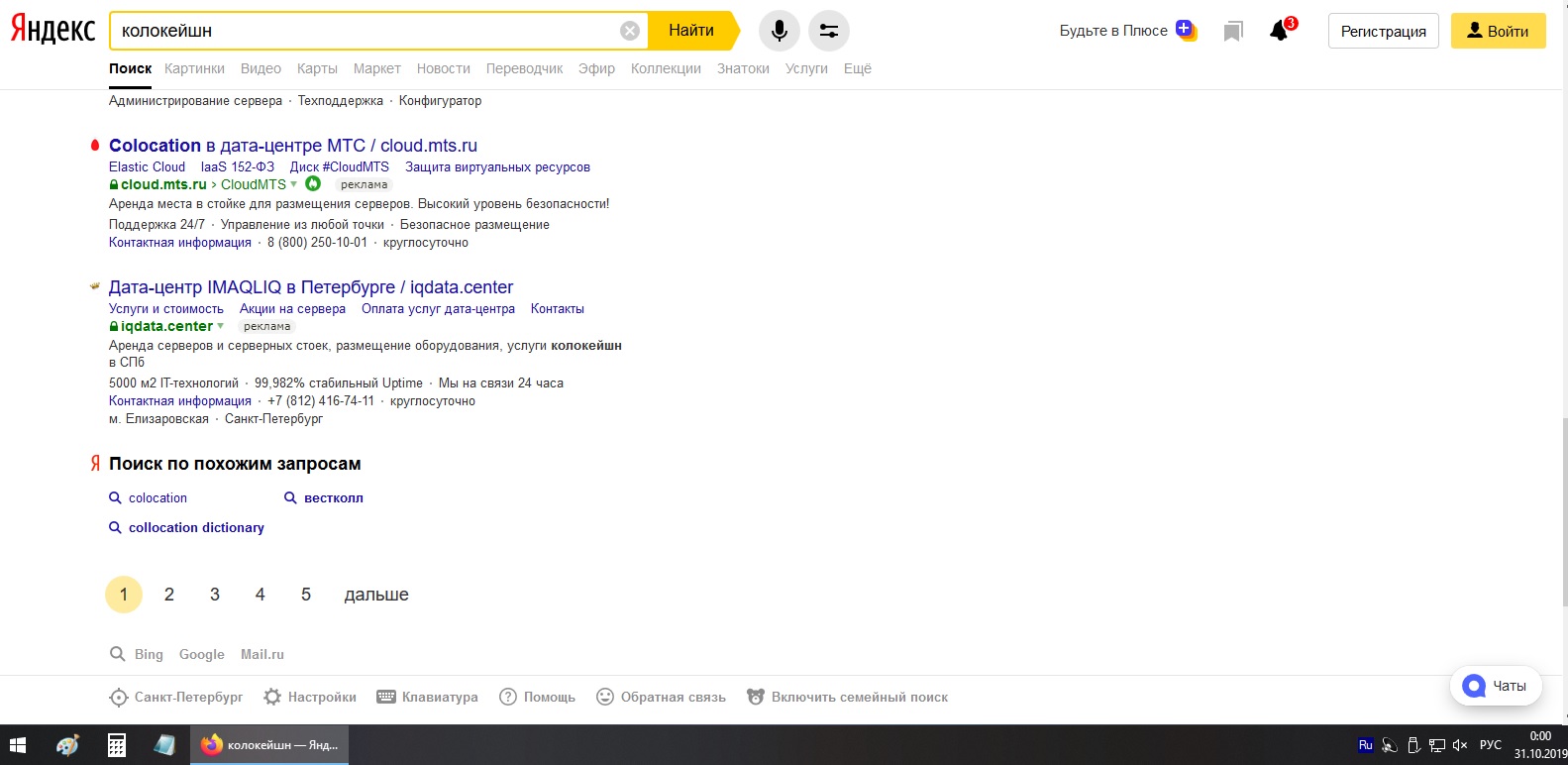Open the Эфир tab
Viewport: 1568px width, 765px height.
pos(596,68)
